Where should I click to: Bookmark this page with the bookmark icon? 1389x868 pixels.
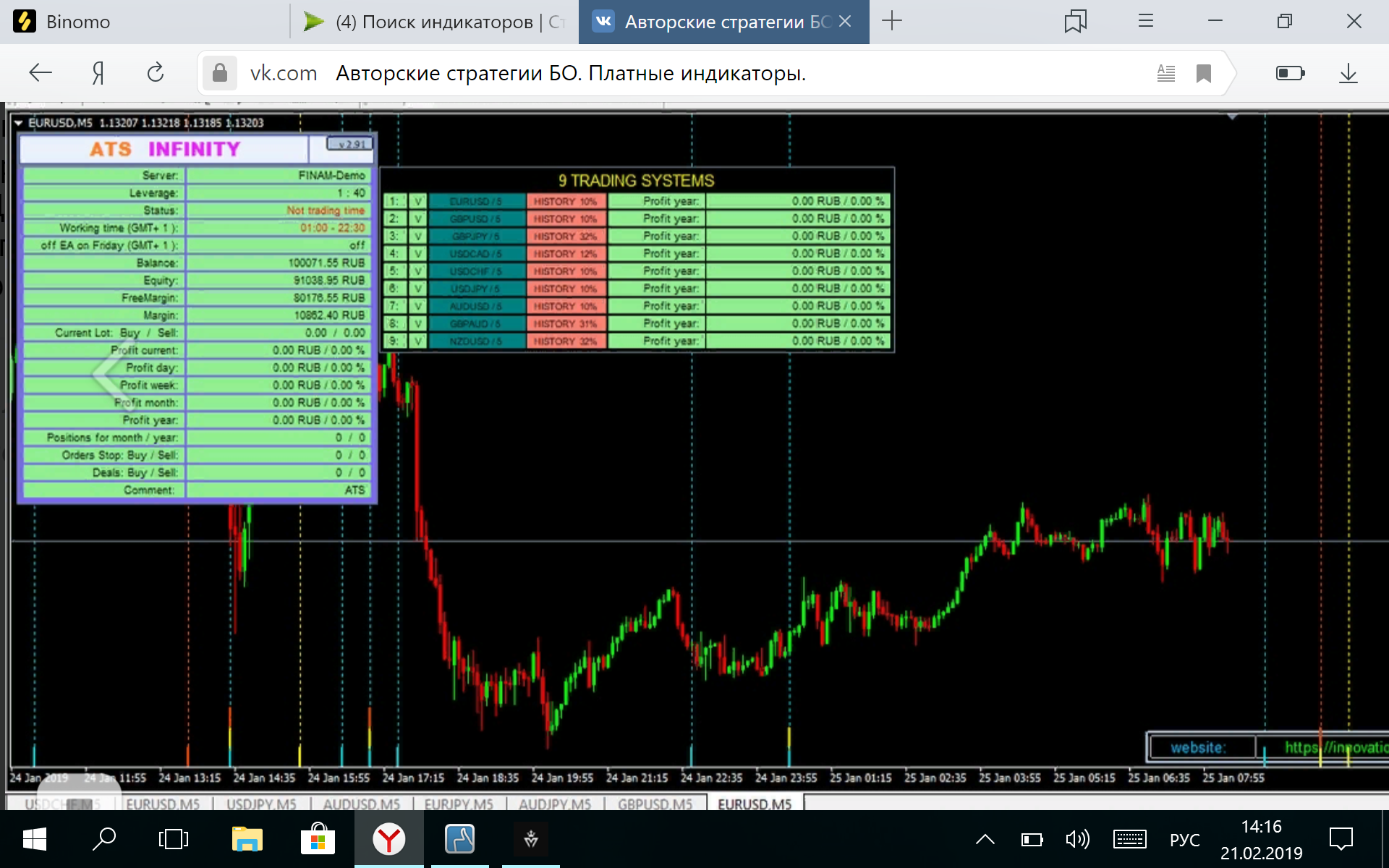click(x=1204, y=73)
